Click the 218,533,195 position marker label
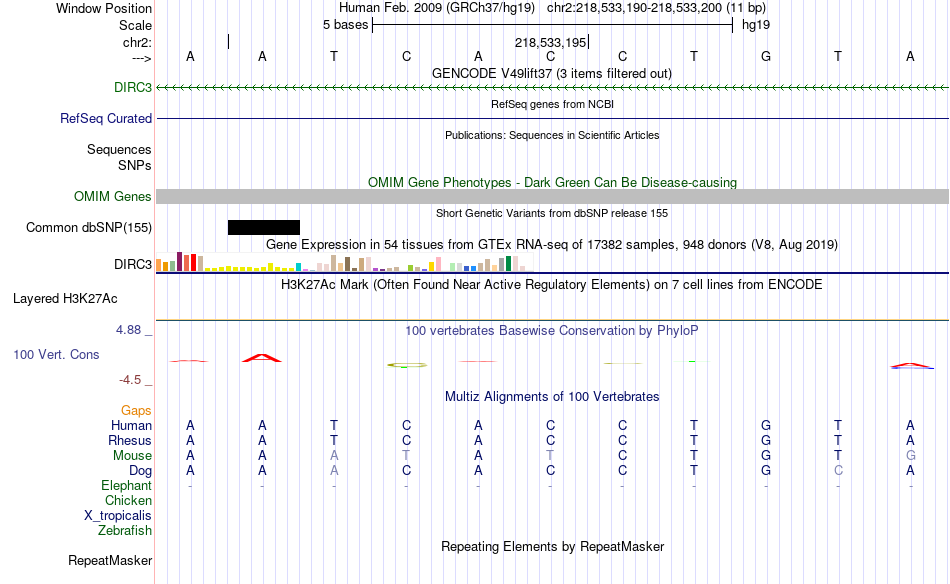Screen dimensions: 950x584 [550, 42]
